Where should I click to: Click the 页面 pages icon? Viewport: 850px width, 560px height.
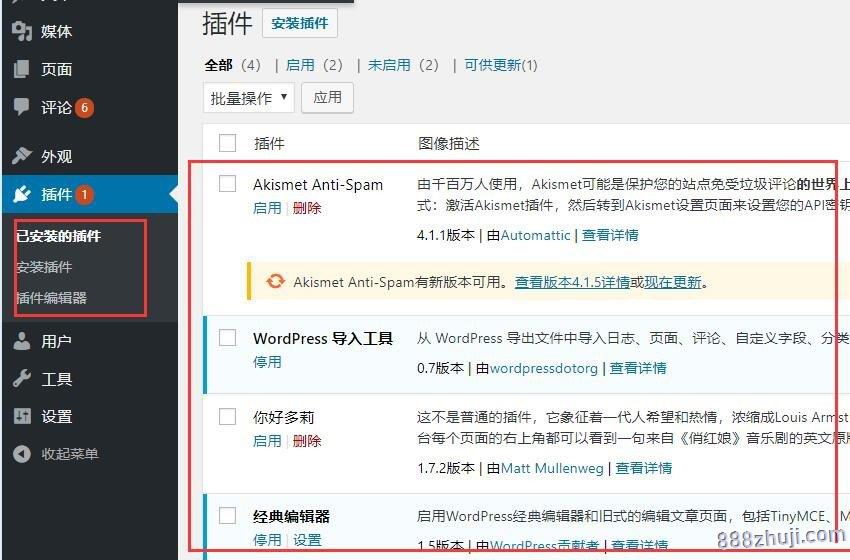(22, 69)
